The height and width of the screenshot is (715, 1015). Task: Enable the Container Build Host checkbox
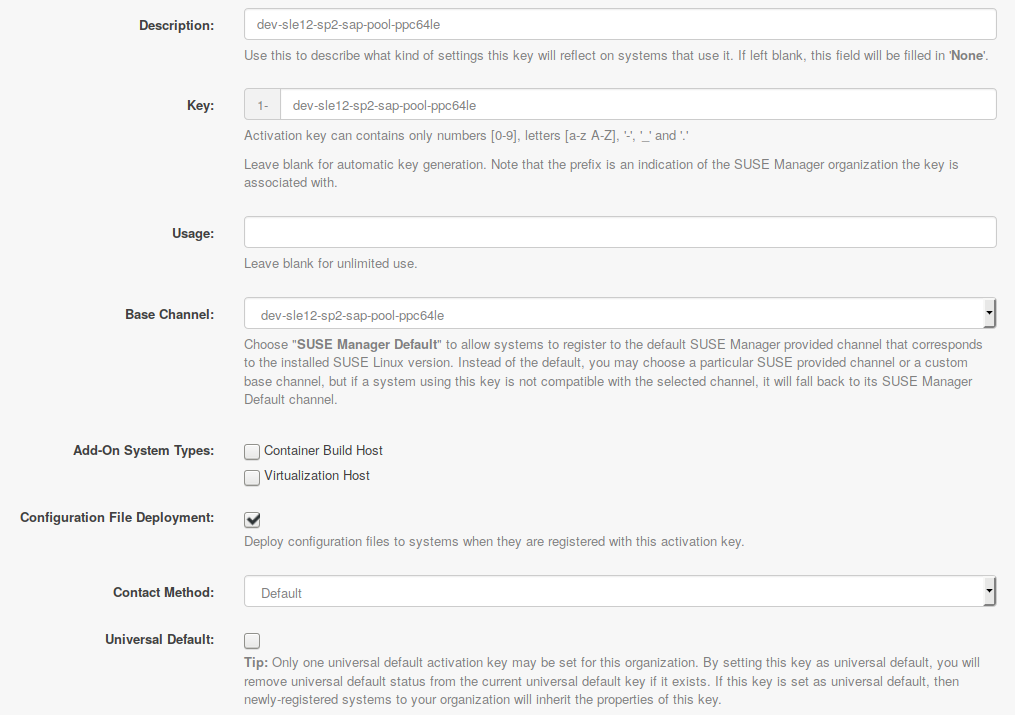click(x=252, y=451)
